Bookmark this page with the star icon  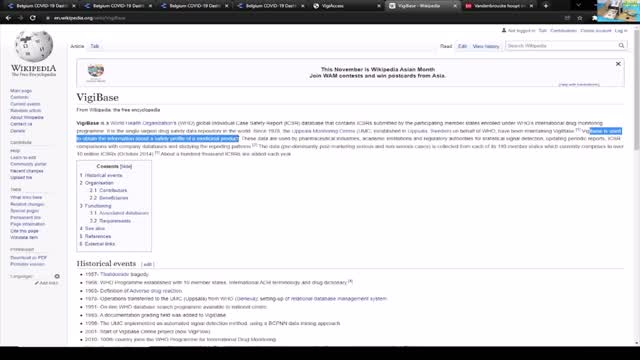(x=580, y=18)
